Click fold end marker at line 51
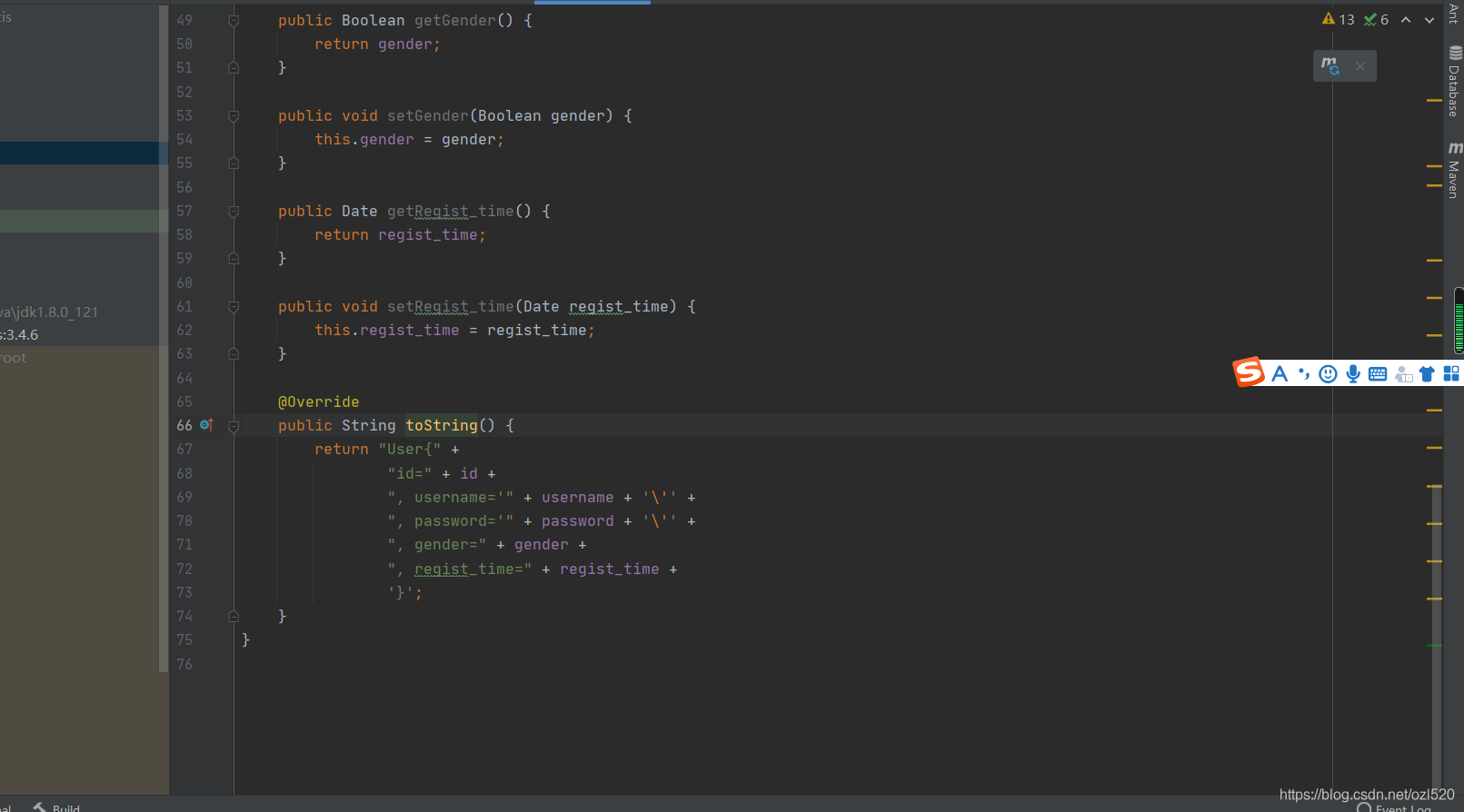 pyautogui.click(x=234, y=67)
